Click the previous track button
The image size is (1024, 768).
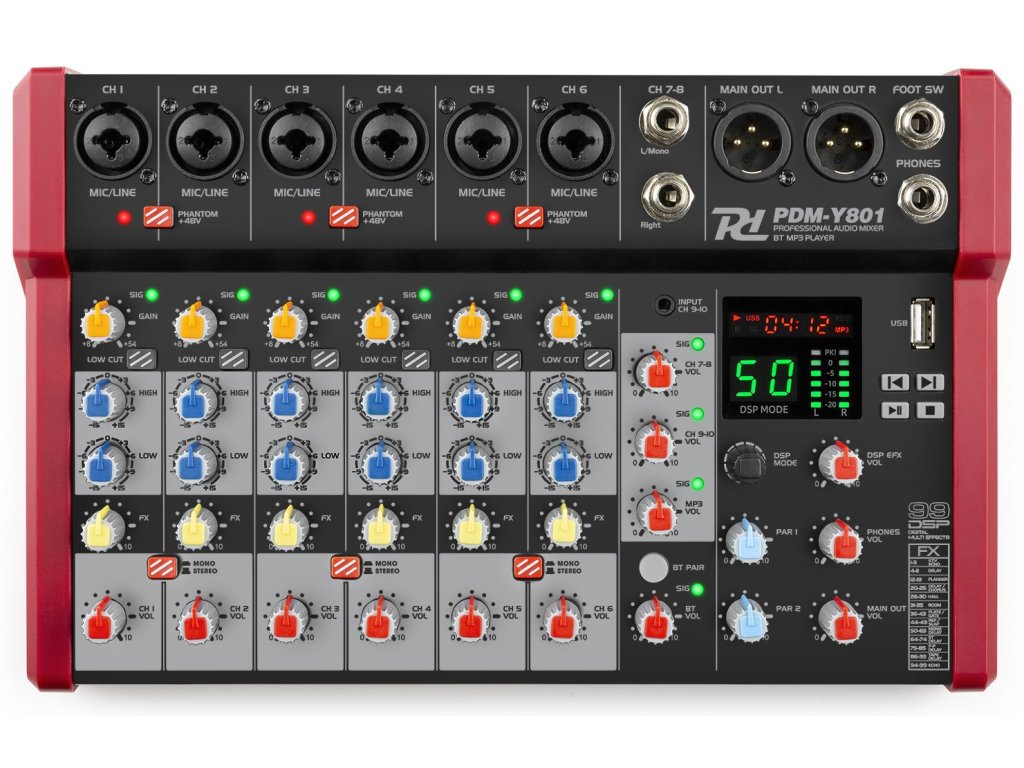(x=895, y=382)
